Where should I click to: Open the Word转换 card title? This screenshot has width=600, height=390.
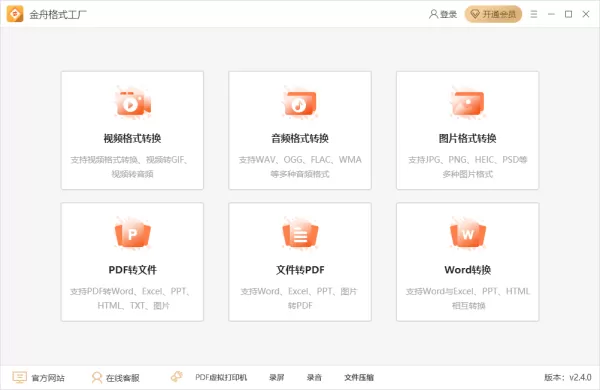coord(468,270)
